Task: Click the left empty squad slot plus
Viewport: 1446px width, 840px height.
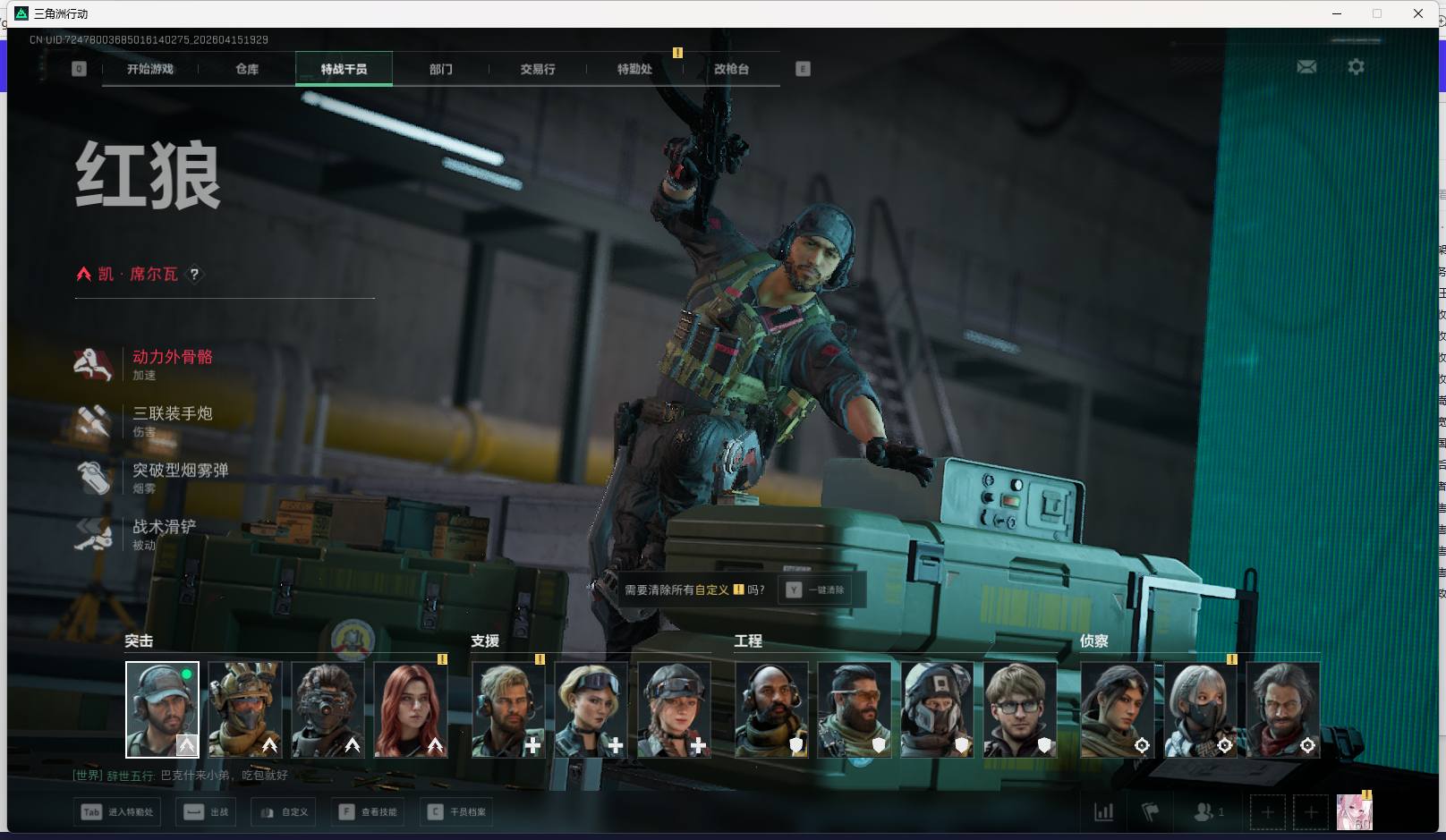Action: [1267, 812]
